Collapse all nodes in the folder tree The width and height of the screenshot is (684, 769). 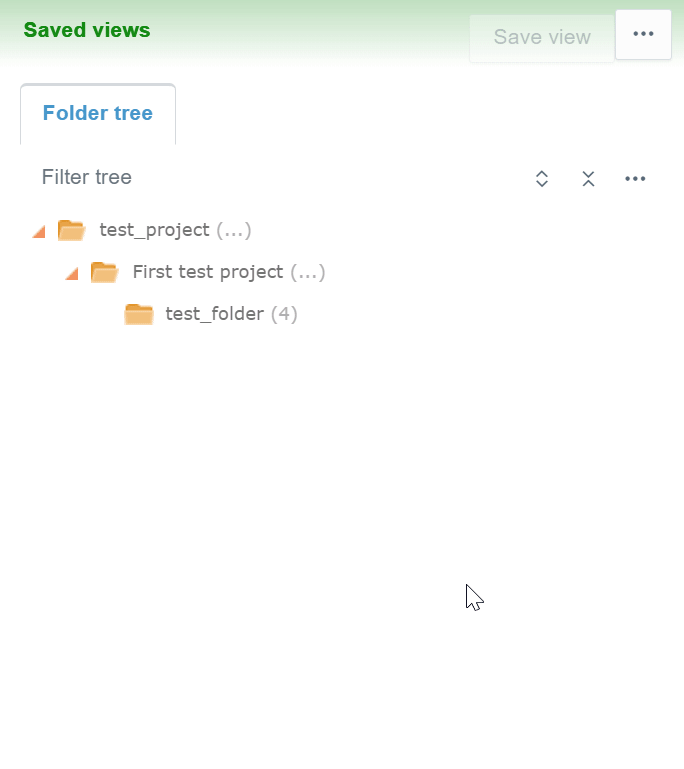pos(588,179)
